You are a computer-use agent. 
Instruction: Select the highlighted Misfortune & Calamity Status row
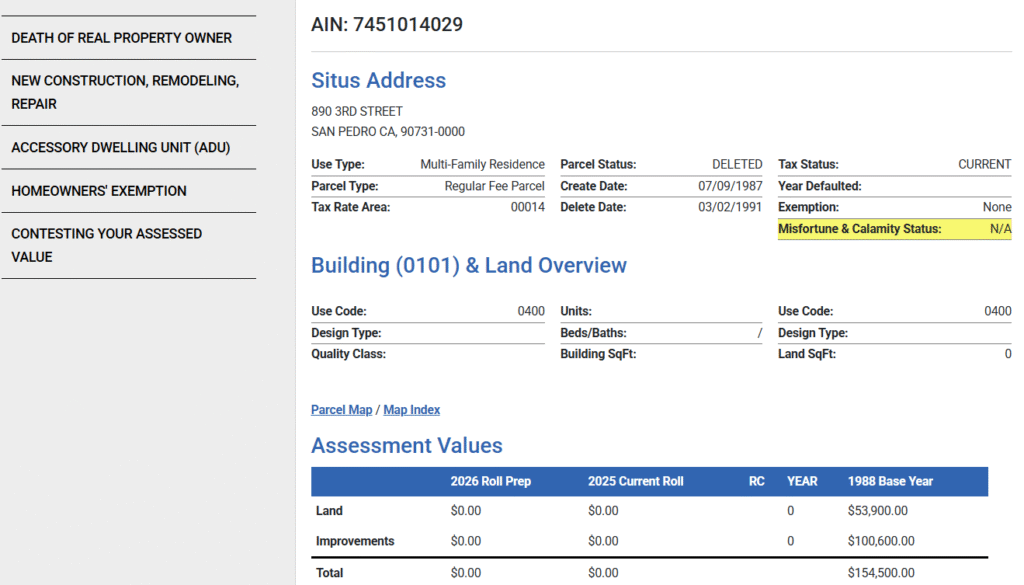893,229
